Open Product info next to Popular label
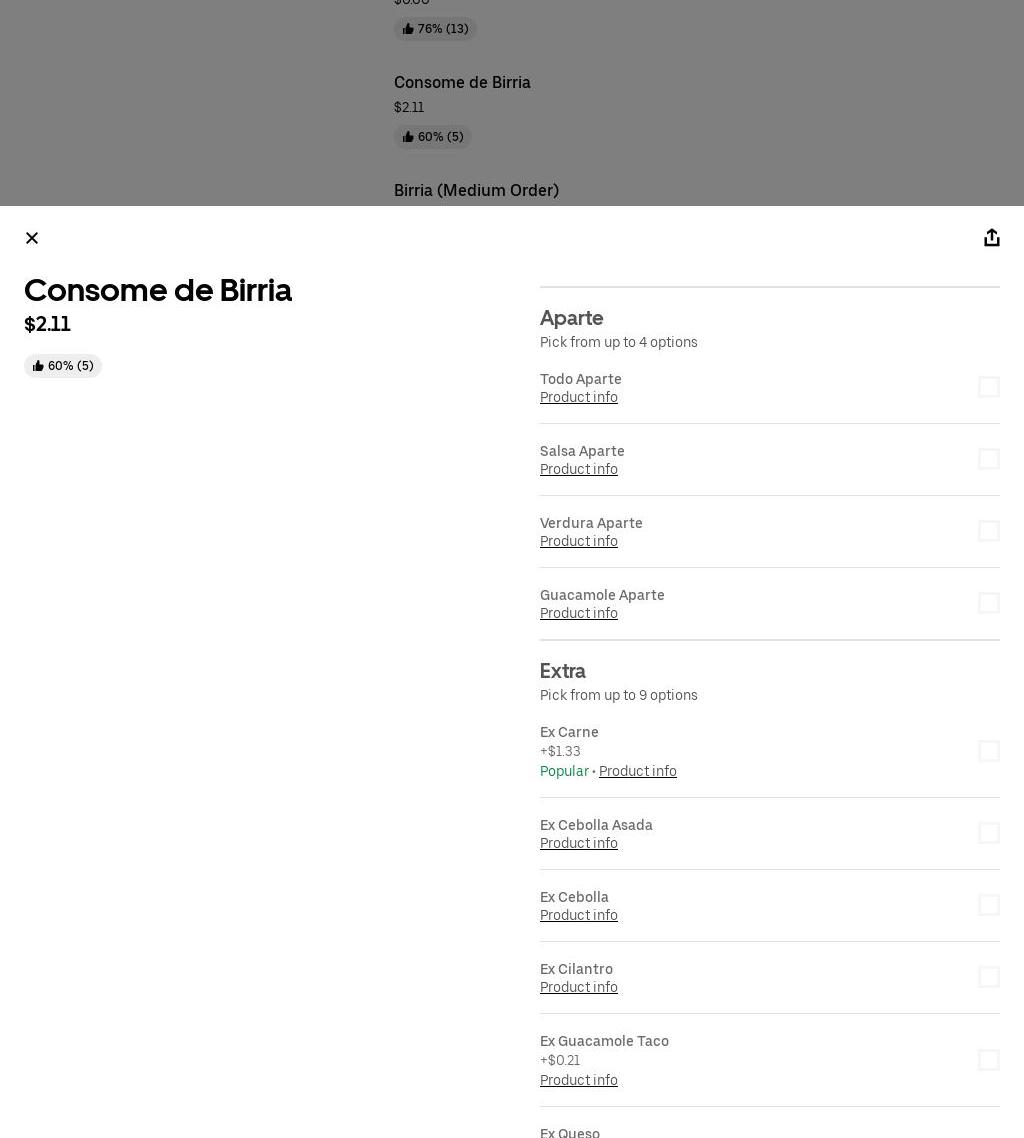 click(638, 772)
